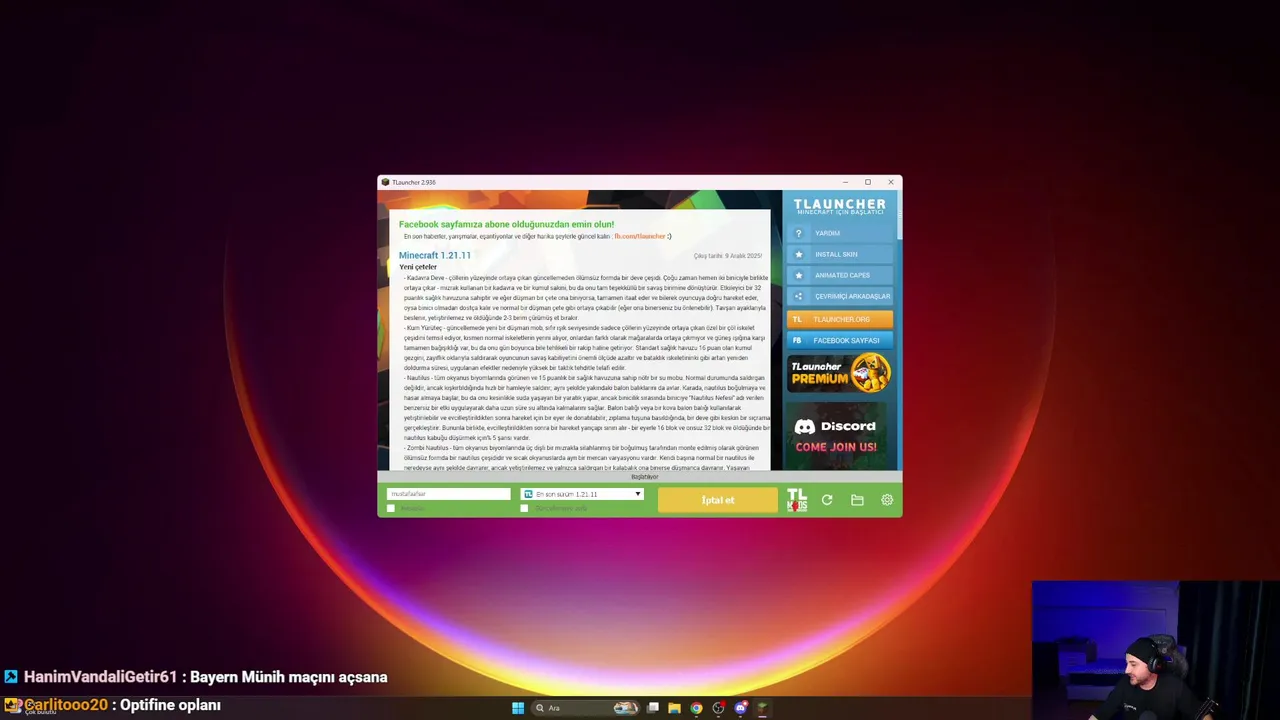Click the Yeni çeteler subheading
The height and width of the screenshot is (720, 1280).
[418, 267]
